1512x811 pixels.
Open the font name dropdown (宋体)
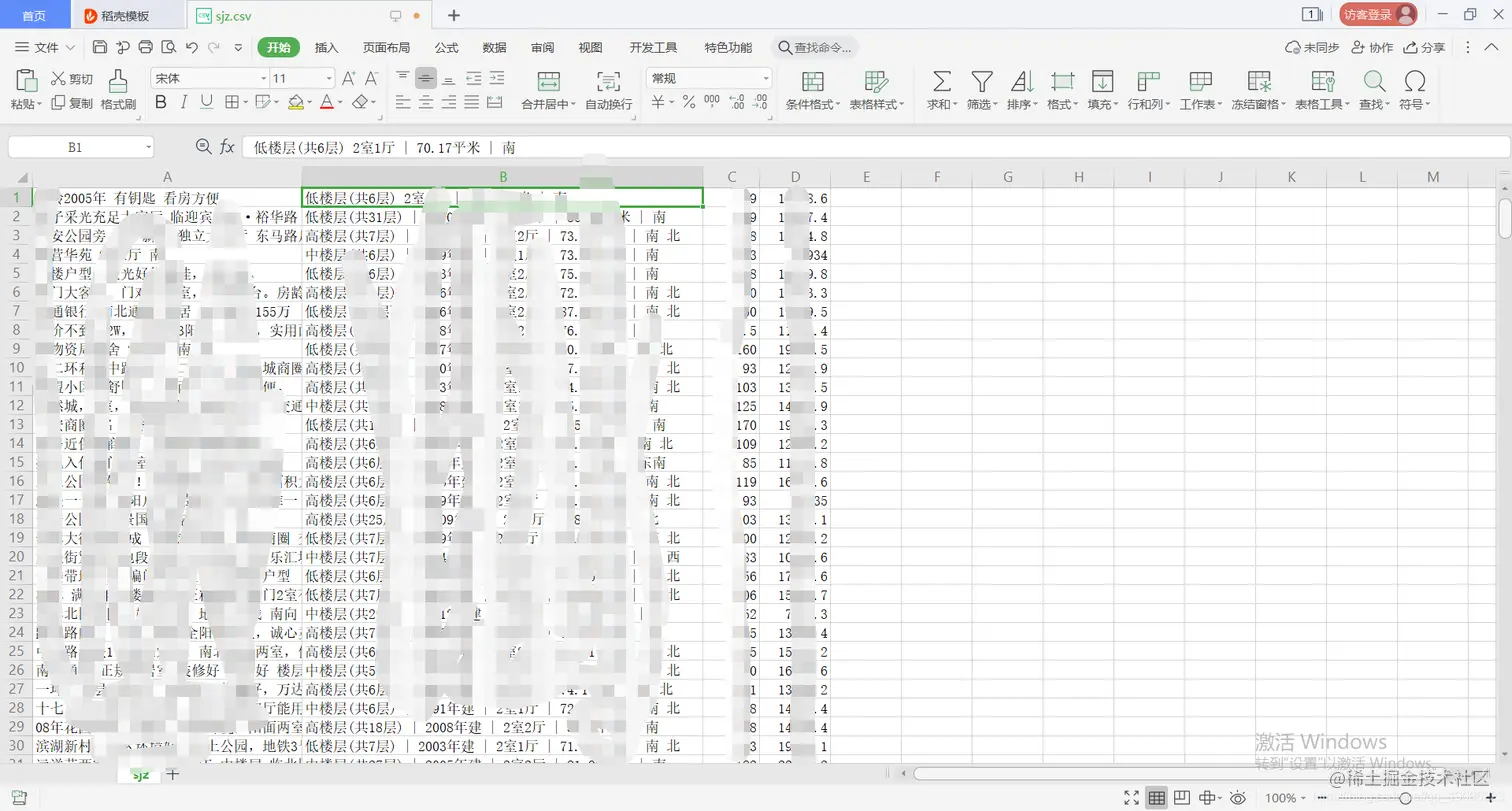pos(264,78)
